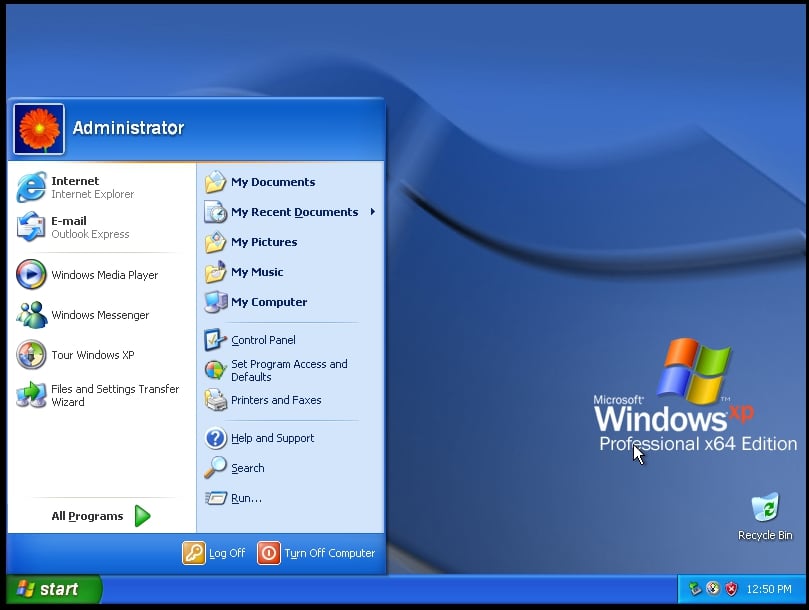Click the Control Panel icon
The height and width of the screenshot is (610, 809).
point(216,340)
